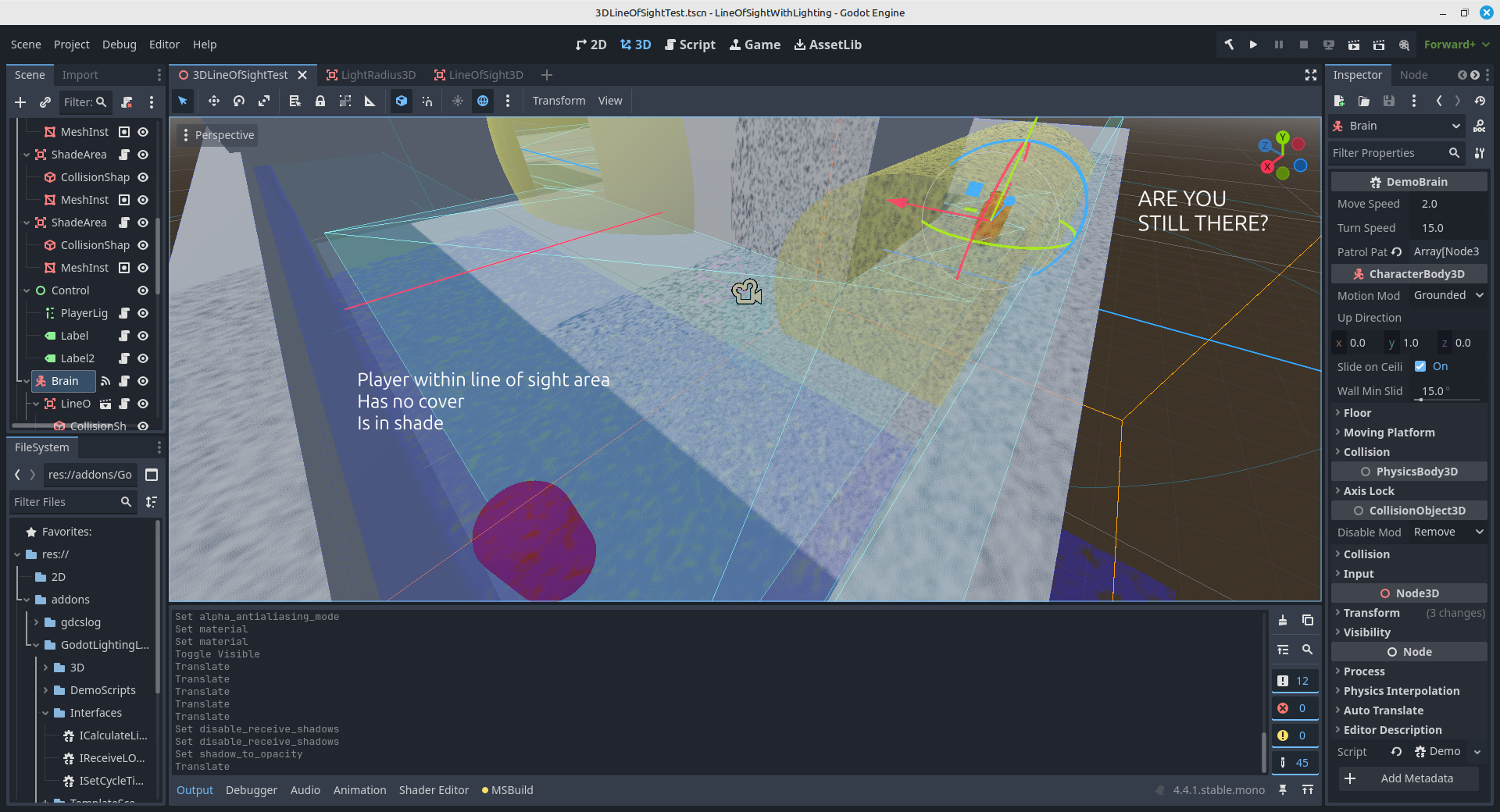This screenshot has width=1500, height=812.
Task: Click the distraction free mode expand icon
Action: click(x=1311, y=75)
